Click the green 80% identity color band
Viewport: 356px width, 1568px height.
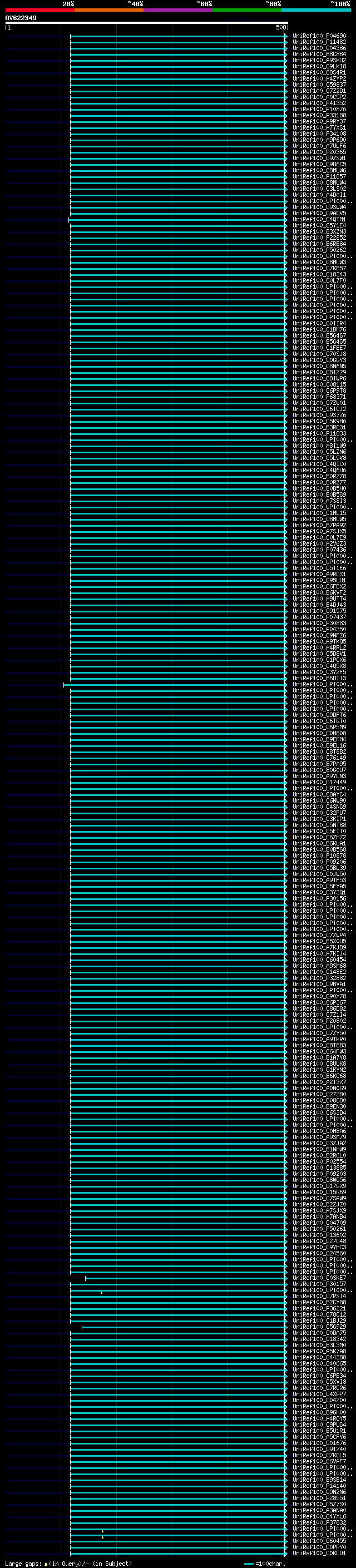click(247, 10)
